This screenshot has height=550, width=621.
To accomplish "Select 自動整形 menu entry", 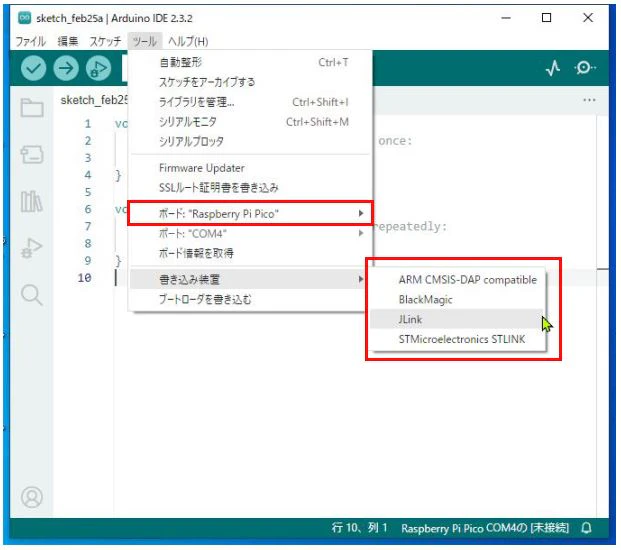I will [x=251, y=62].
